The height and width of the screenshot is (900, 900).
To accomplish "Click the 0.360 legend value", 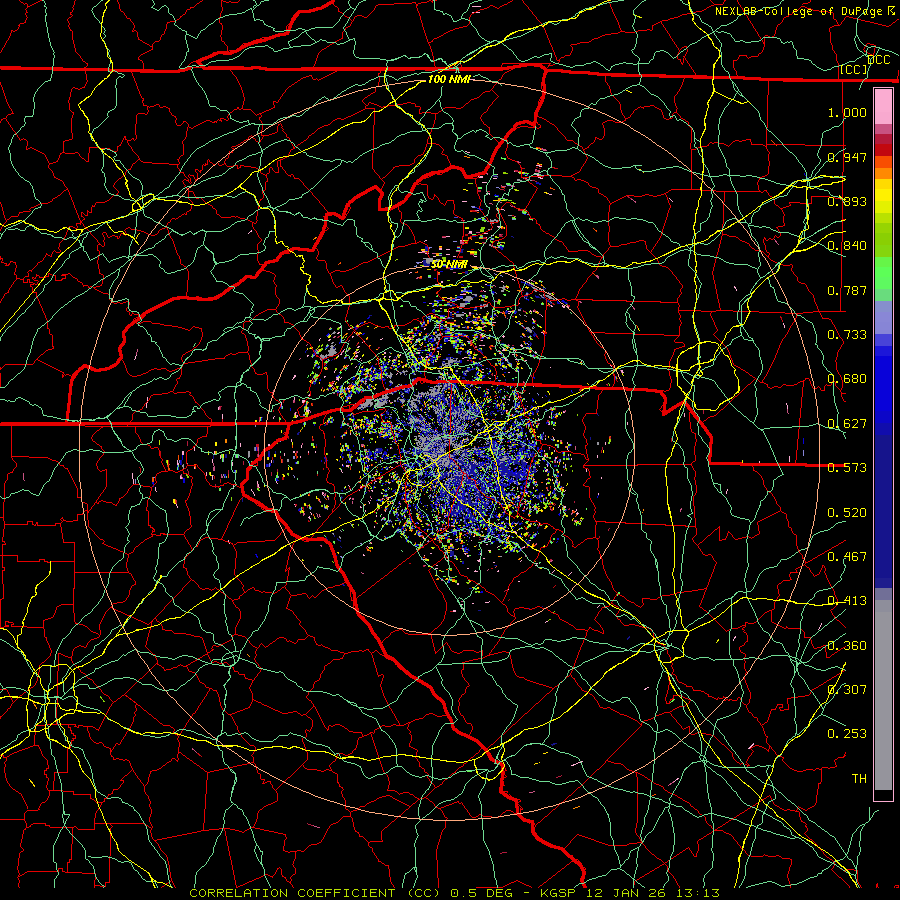I will [847, 646].
